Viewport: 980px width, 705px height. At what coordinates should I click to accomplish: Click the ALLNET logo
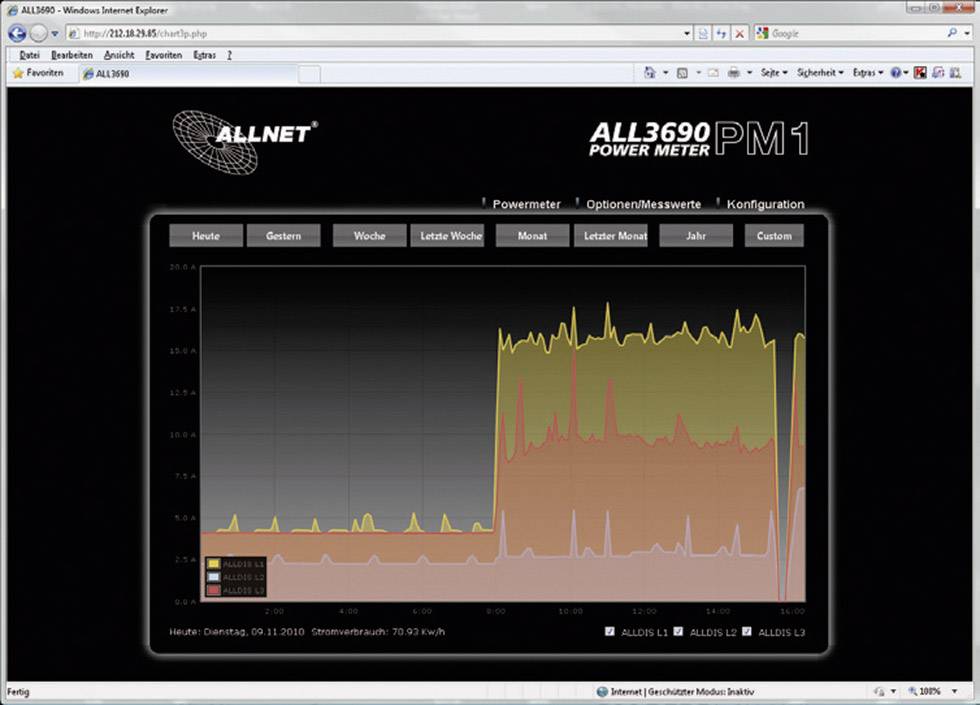pyautogui.click(x=245, y=142)
